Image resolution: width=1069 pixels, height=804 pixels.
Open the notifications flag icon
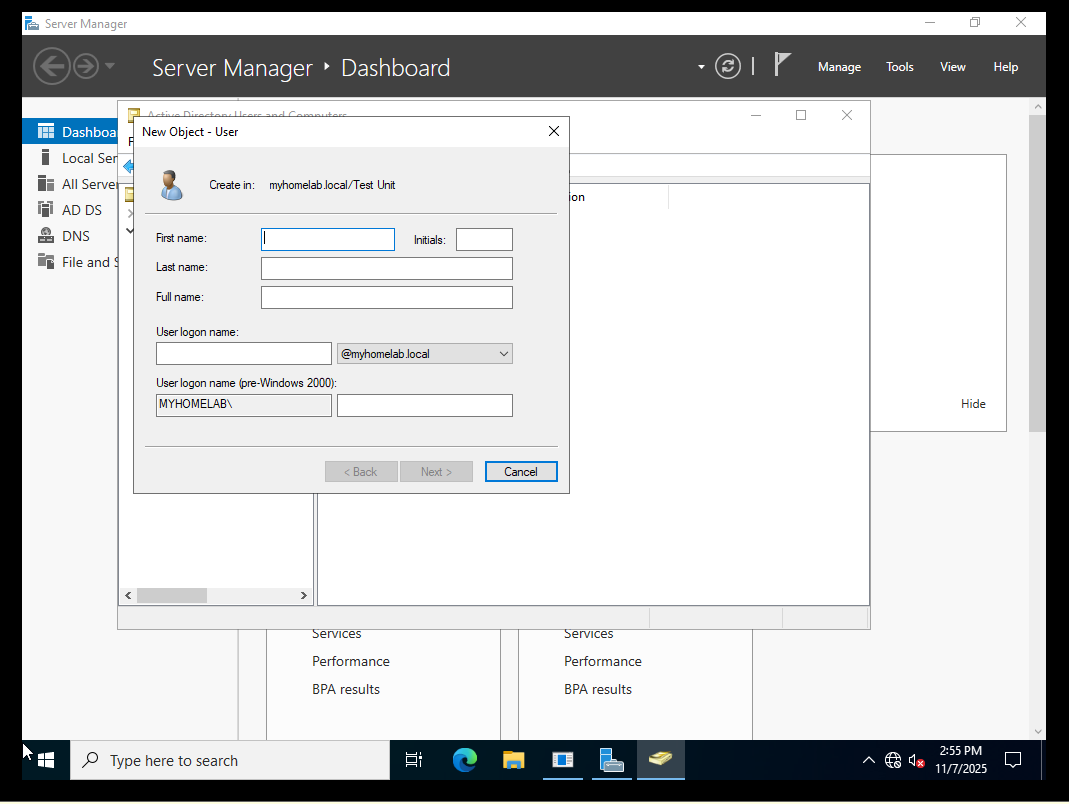pos(783,65)
